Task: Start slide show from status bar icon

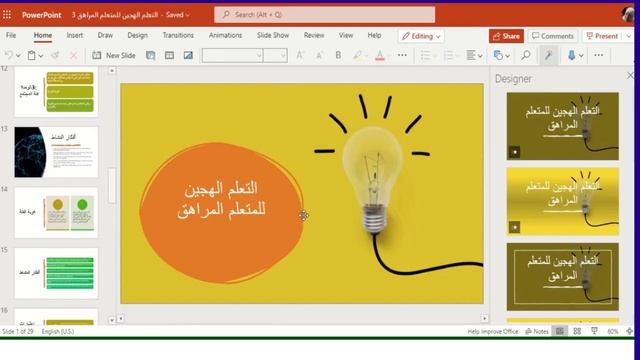Action: tap(594, 331)
